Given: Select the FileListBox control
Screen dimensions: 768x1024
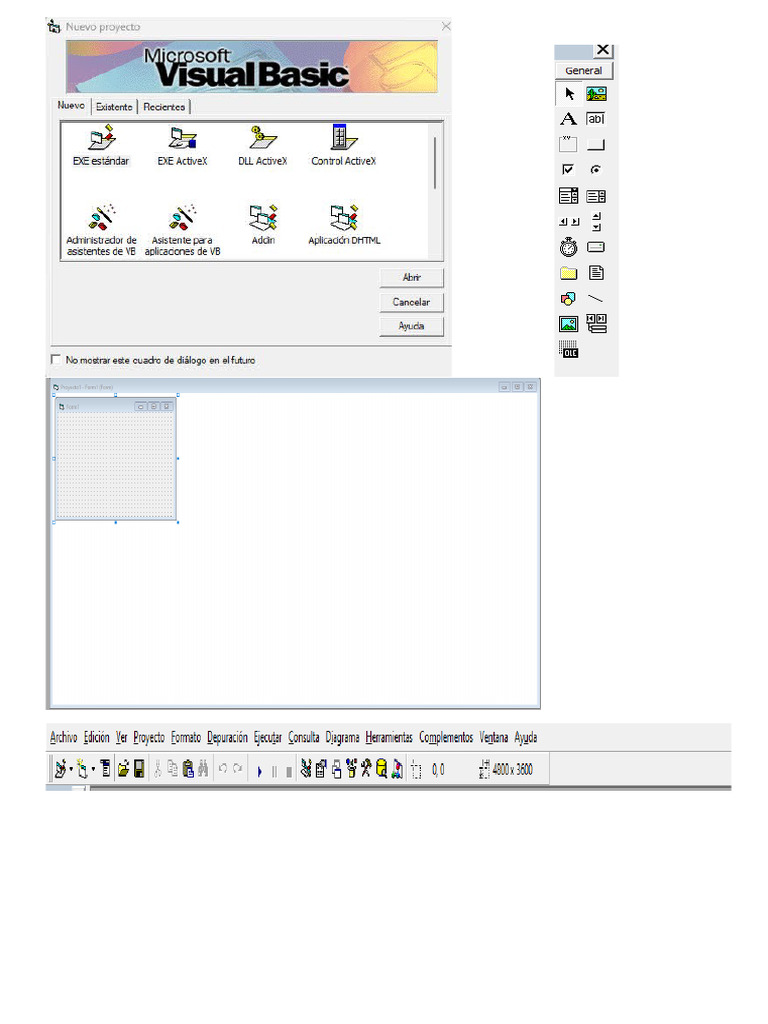Looking at the screenshot, I should point(596,273).
